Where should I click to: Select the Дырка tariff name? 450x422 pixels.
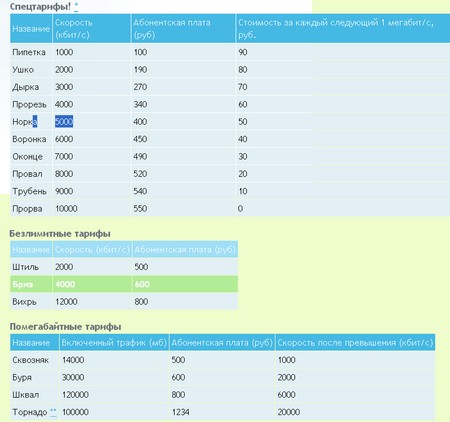coord(26,87)
